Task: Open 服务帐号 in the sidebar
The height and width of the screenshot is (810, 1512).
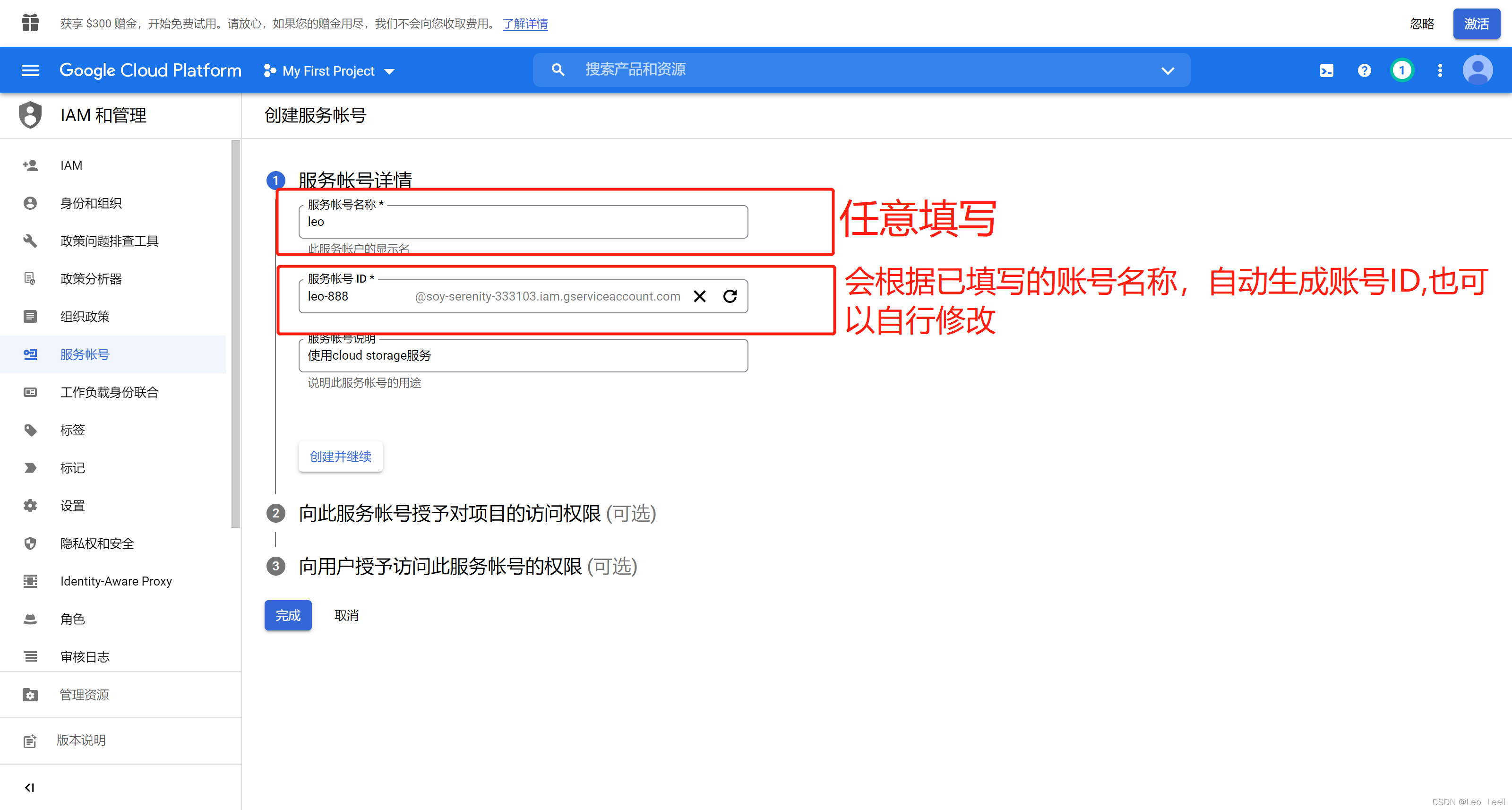Action: point(85,354)
